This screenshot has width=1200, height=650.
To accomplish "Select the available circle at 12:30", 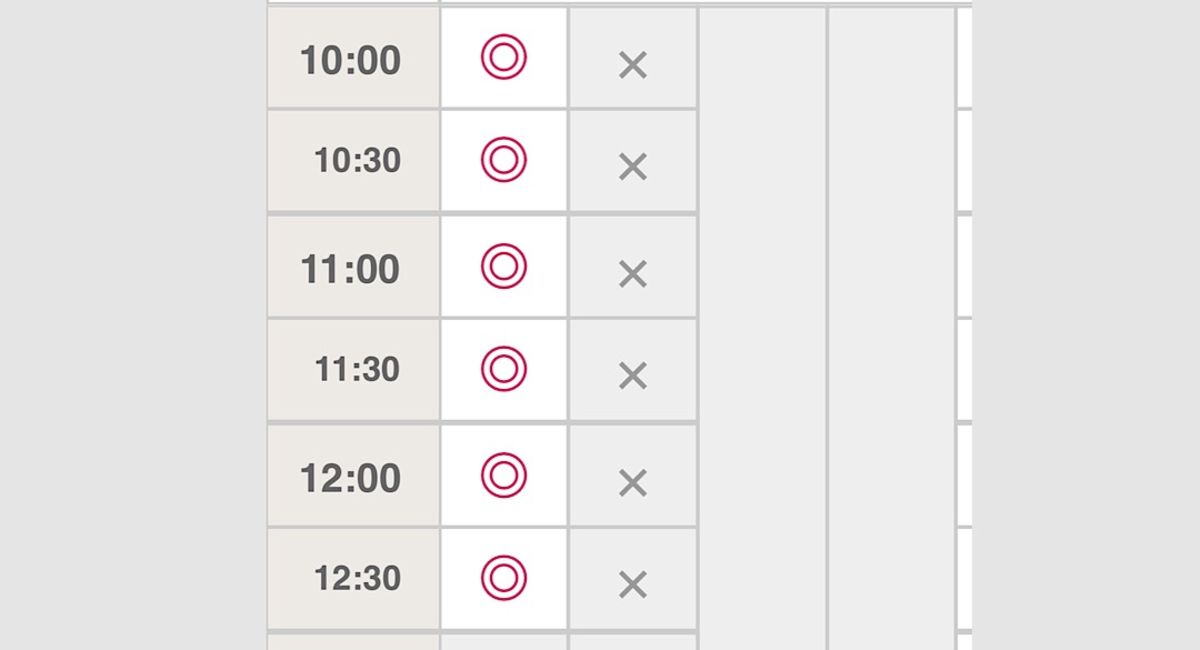I will (x=503, y=578).
